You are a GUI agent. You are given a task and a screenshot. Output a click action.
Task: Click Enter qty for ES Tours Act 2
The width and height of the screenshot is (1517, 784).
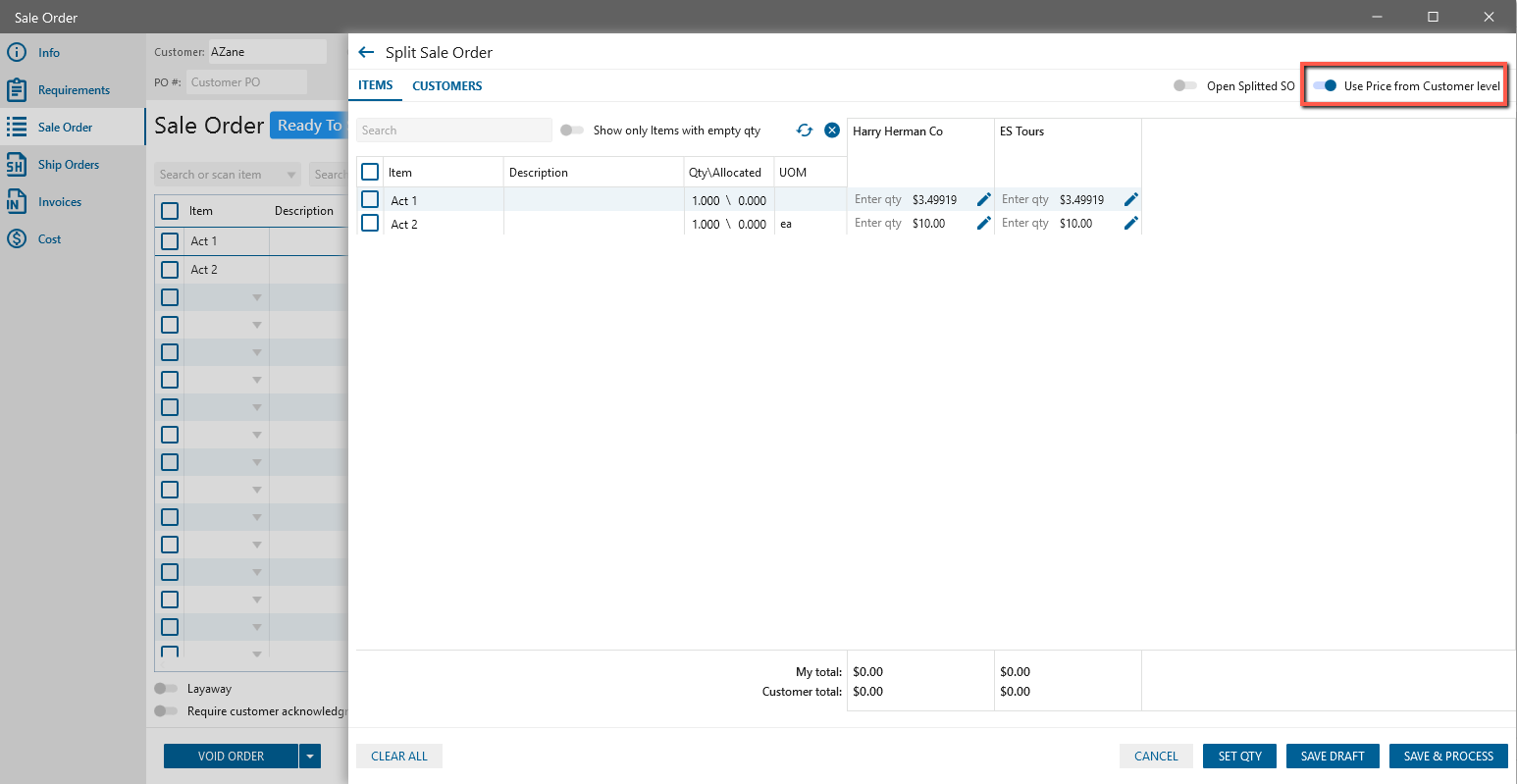[1025, 223]
